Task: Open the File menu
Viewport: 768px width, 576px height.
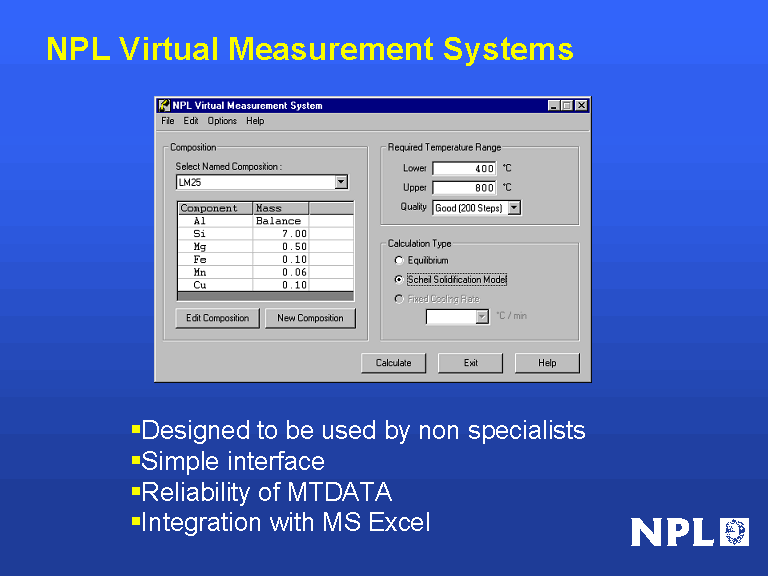Action: pyautogui.click(x=168, y=121)
